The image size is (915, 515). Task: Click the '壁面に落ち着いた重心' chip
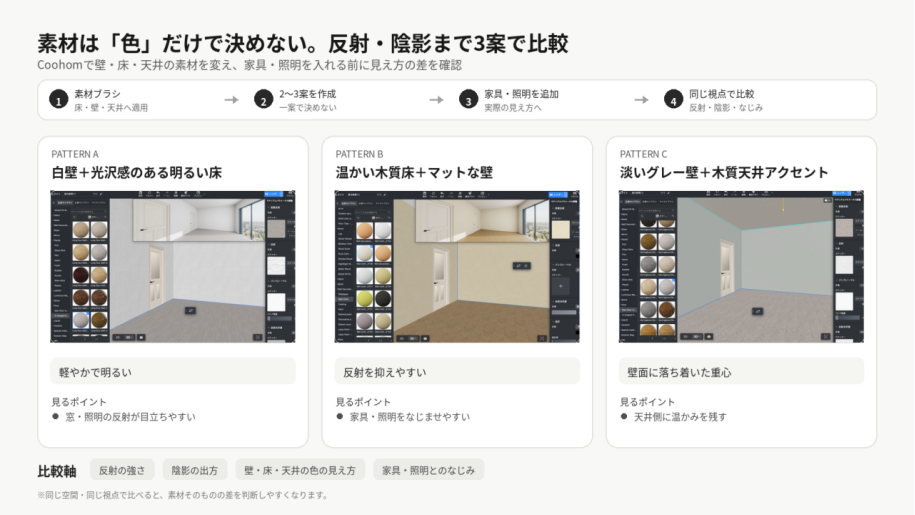(x=741, y=372)
